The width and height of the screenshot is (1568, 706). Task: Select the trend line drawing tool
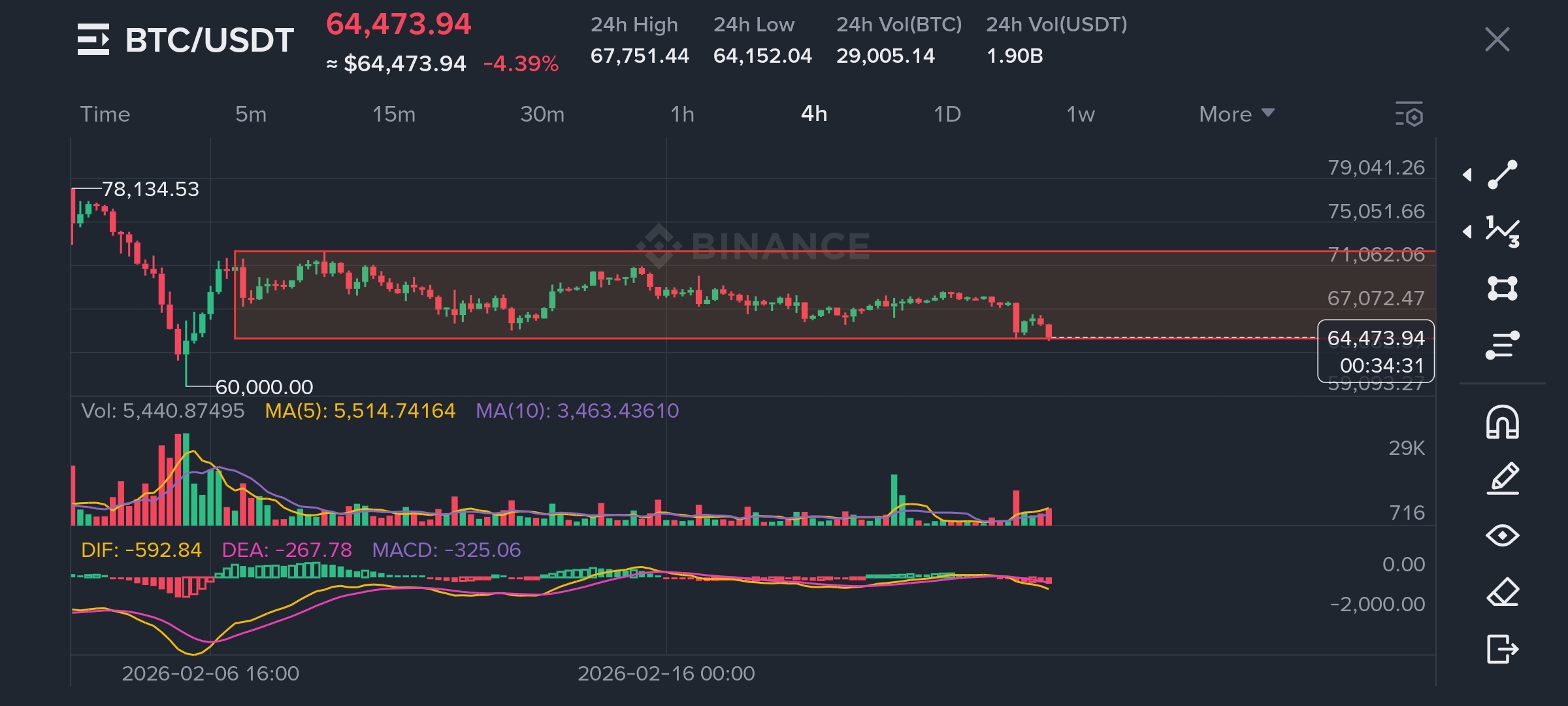(x=1502, y=175)
